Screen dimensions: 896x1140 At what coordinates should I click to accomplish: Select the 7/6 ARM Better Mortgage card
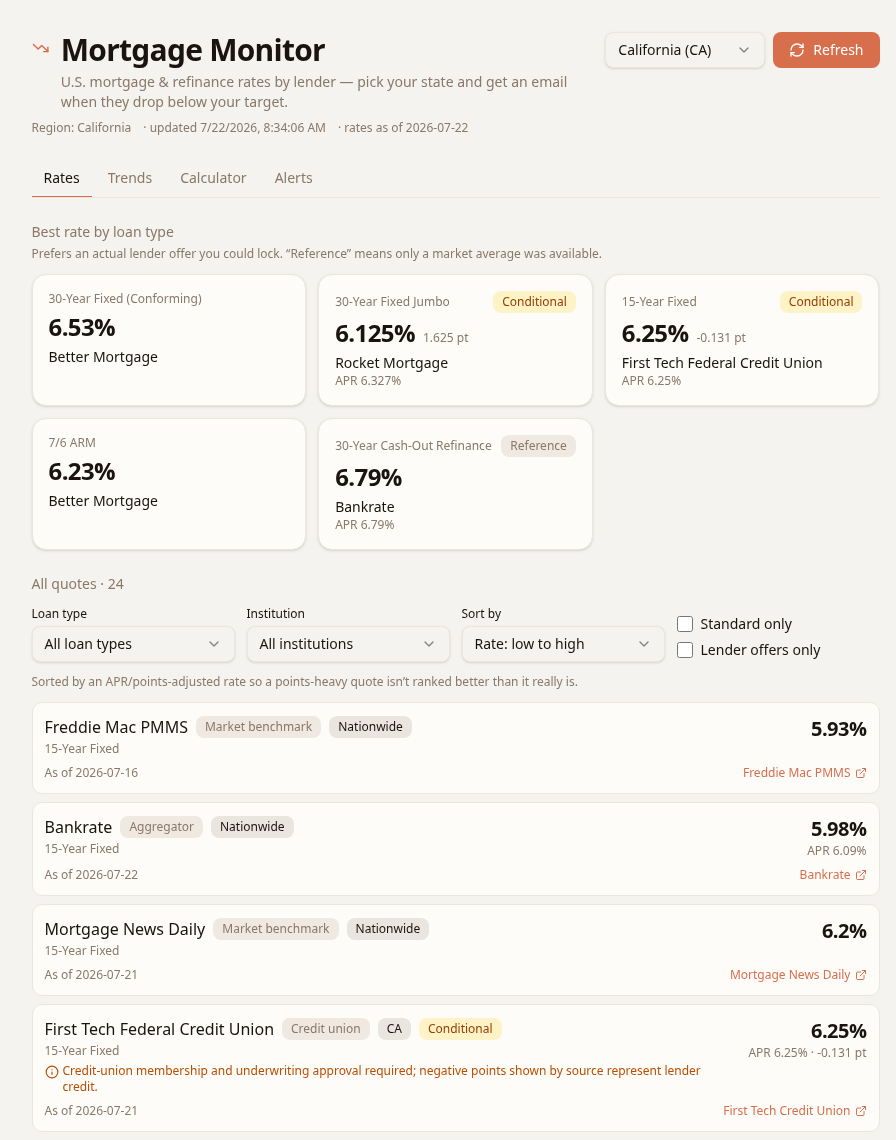[169, 484]
